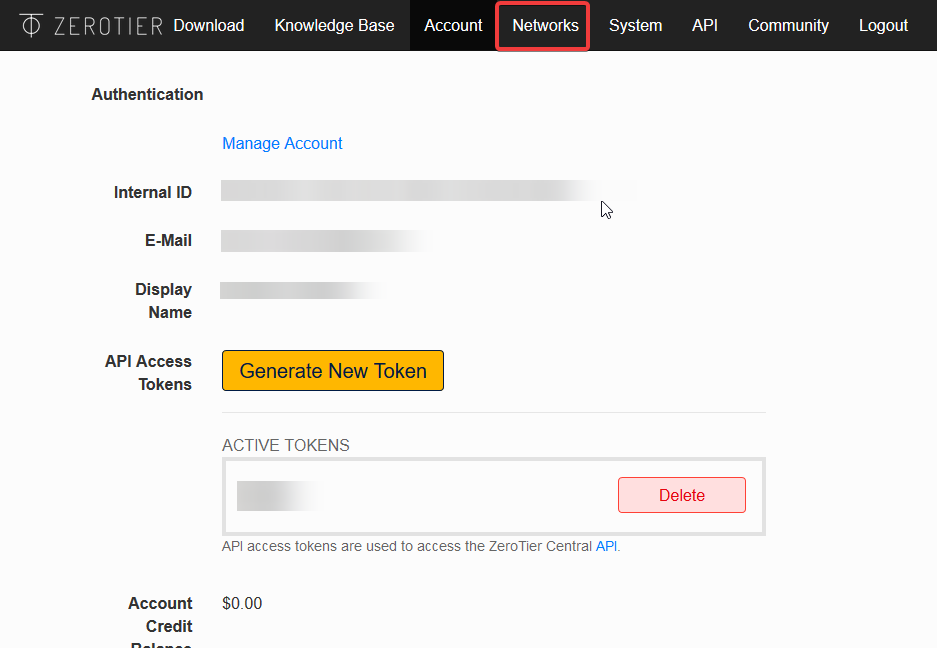Select the blurred E-Mail value
937x648 pixels.
click(x=327, y=241)
